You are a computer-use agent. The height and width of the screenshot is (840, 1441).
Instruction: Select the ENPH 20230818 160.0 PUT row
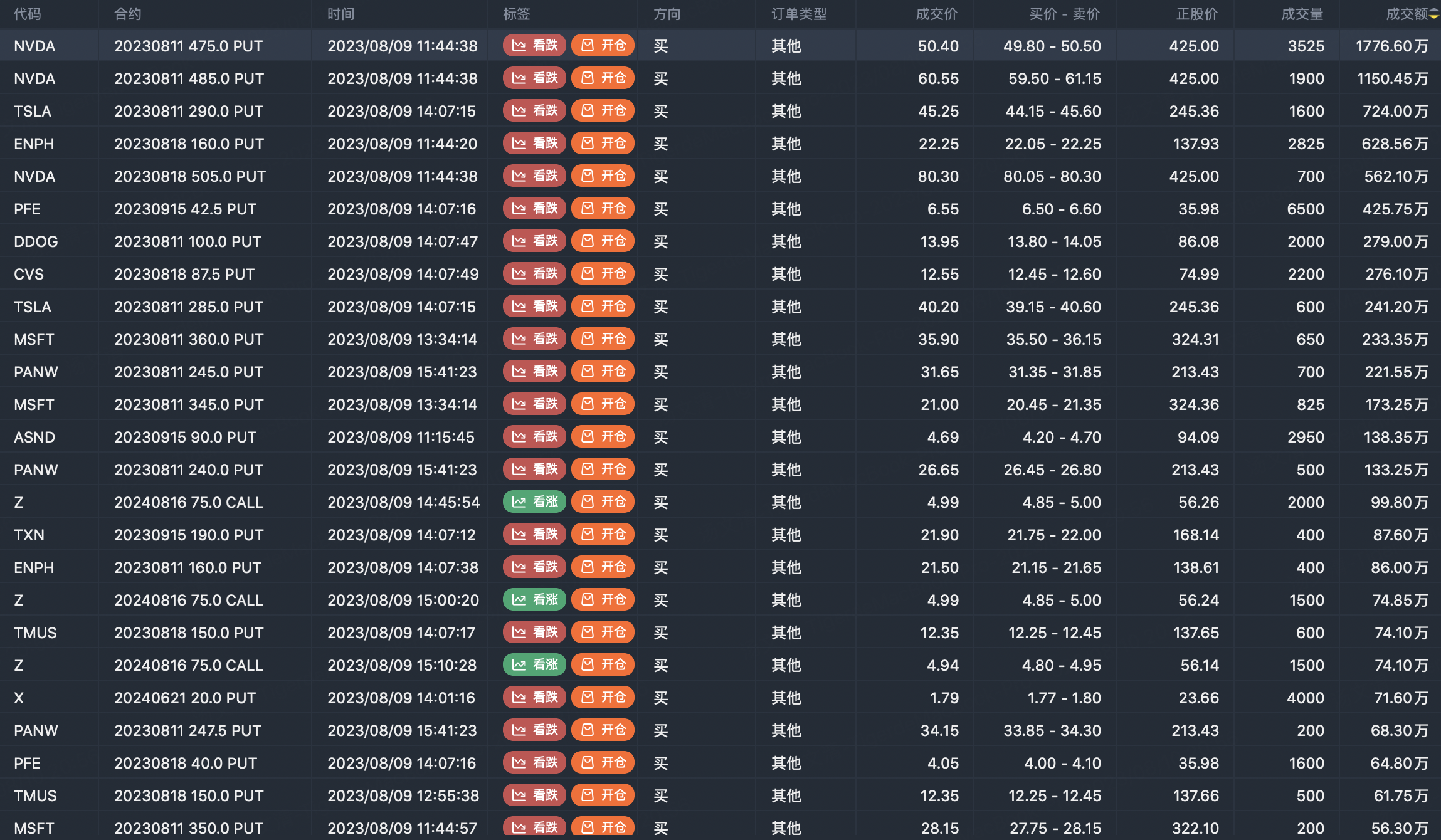click(x=189, y=144)
